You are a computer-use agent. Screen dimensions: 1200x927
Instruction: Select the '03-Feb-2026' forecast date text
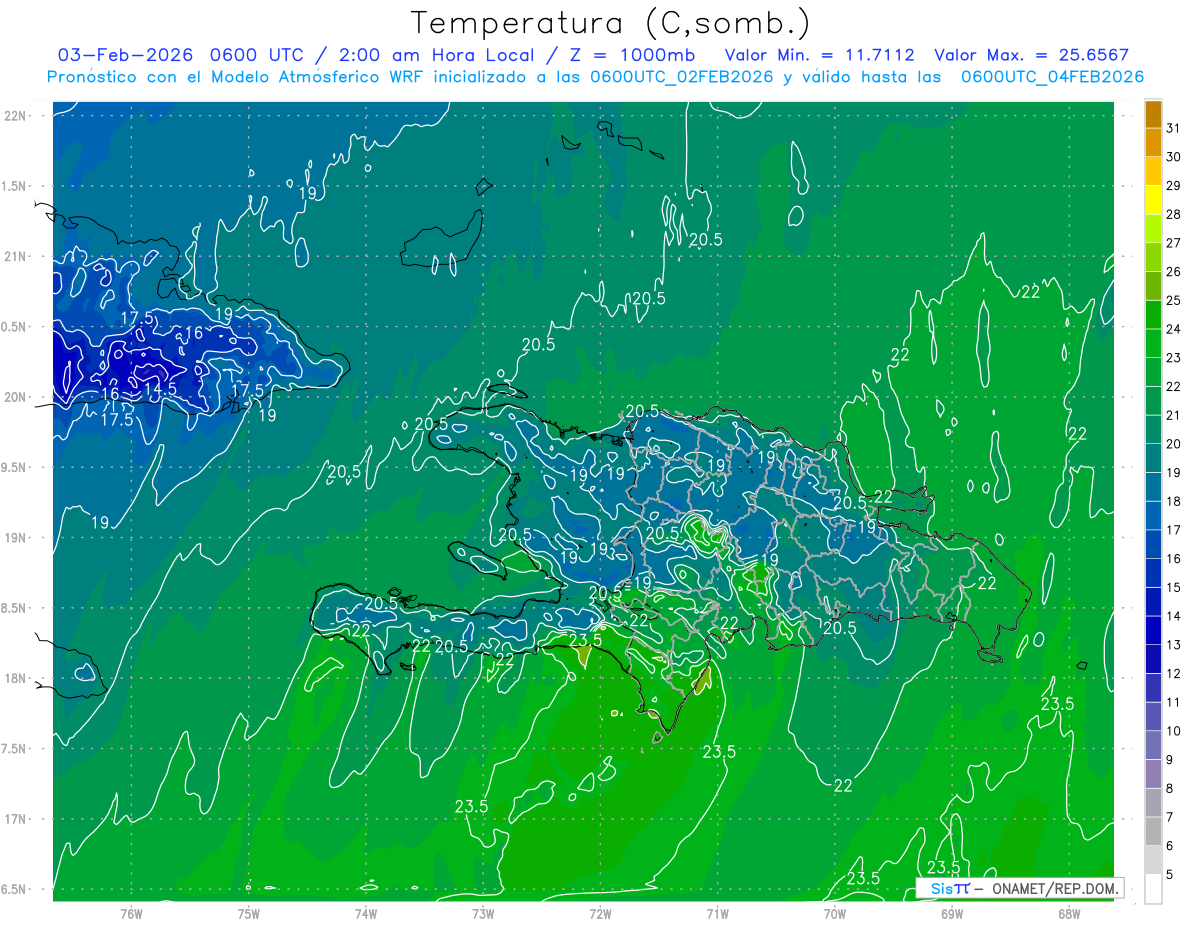click(125, 55)
